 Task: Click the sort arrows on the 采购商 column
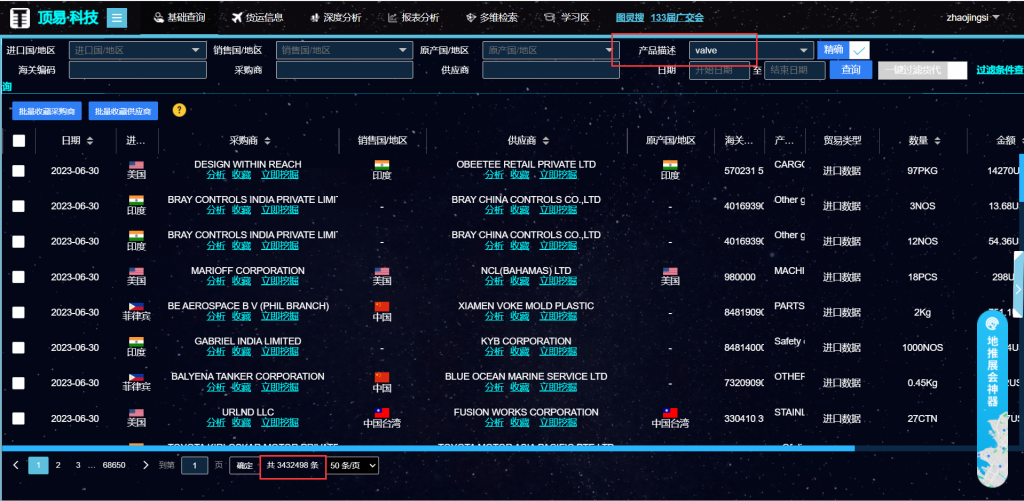pyautogui.click(x=267, y=141)
